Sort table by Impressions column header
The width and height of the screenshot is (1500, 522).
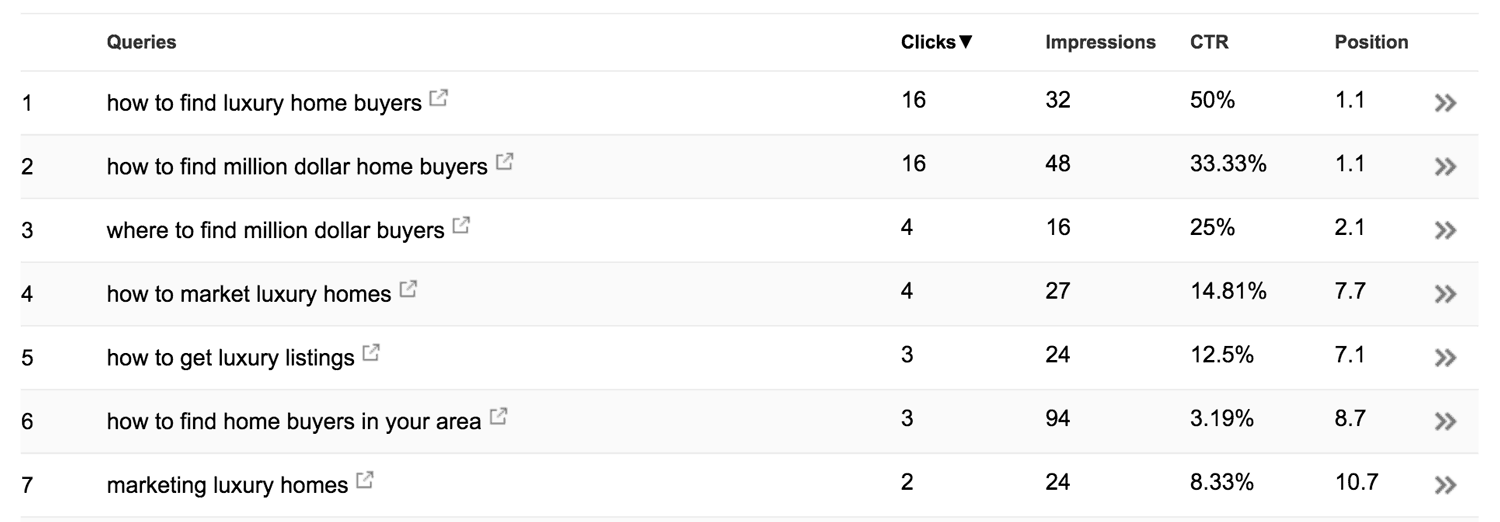[1100, 42]
